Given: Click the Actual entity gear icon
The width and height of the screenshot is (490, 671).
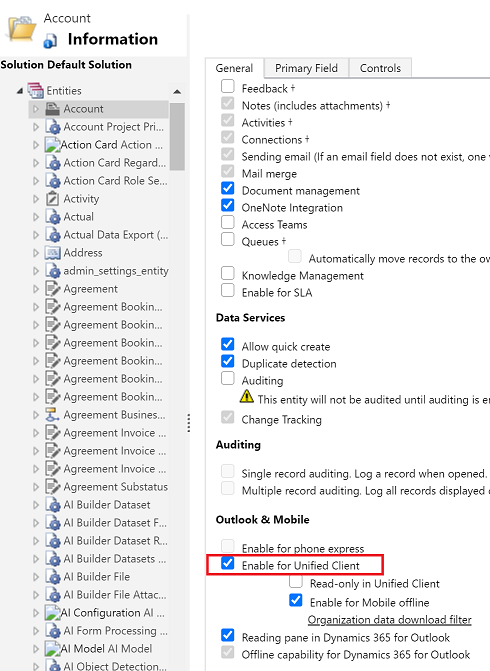Looking at the screenshot, I should pyautogui.click(x=53, y=217).
